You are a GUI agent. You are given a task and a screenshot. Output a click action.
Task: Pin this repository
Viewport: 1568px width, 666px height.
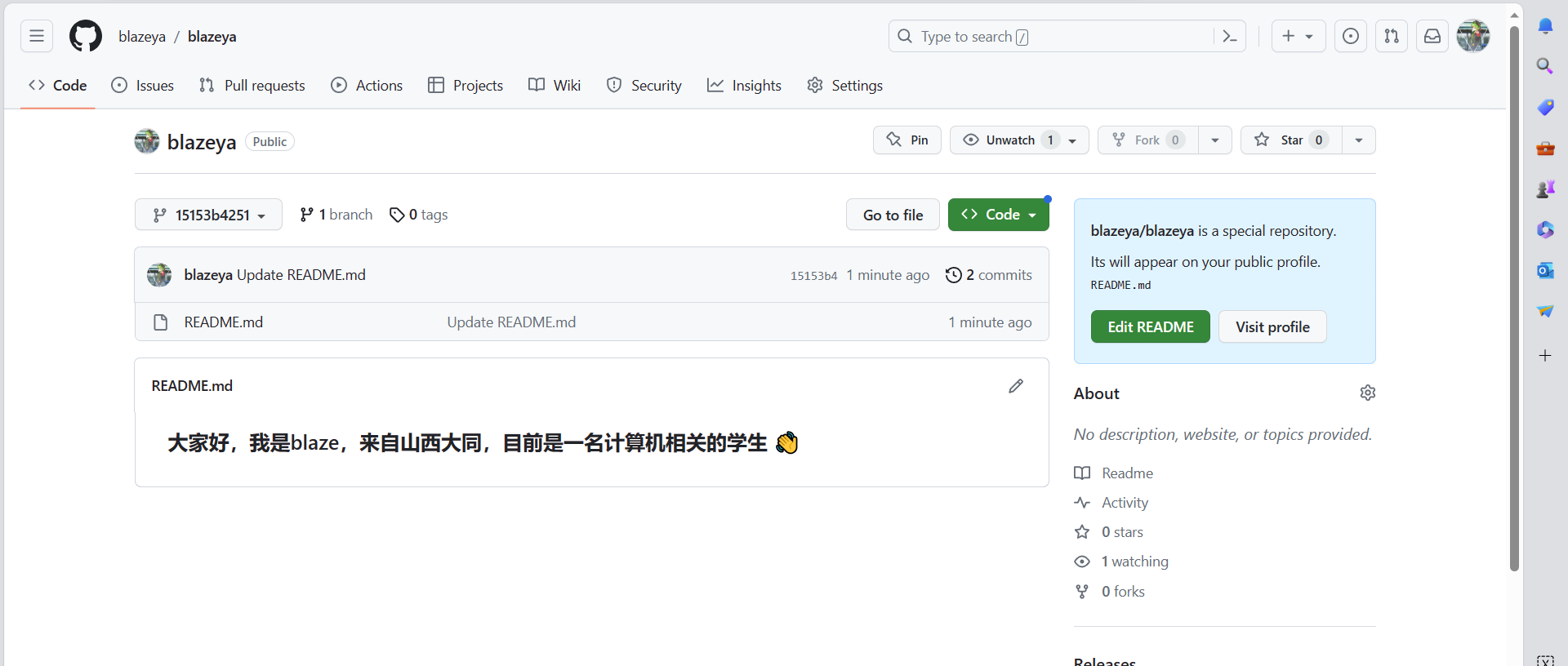point(907,140)
